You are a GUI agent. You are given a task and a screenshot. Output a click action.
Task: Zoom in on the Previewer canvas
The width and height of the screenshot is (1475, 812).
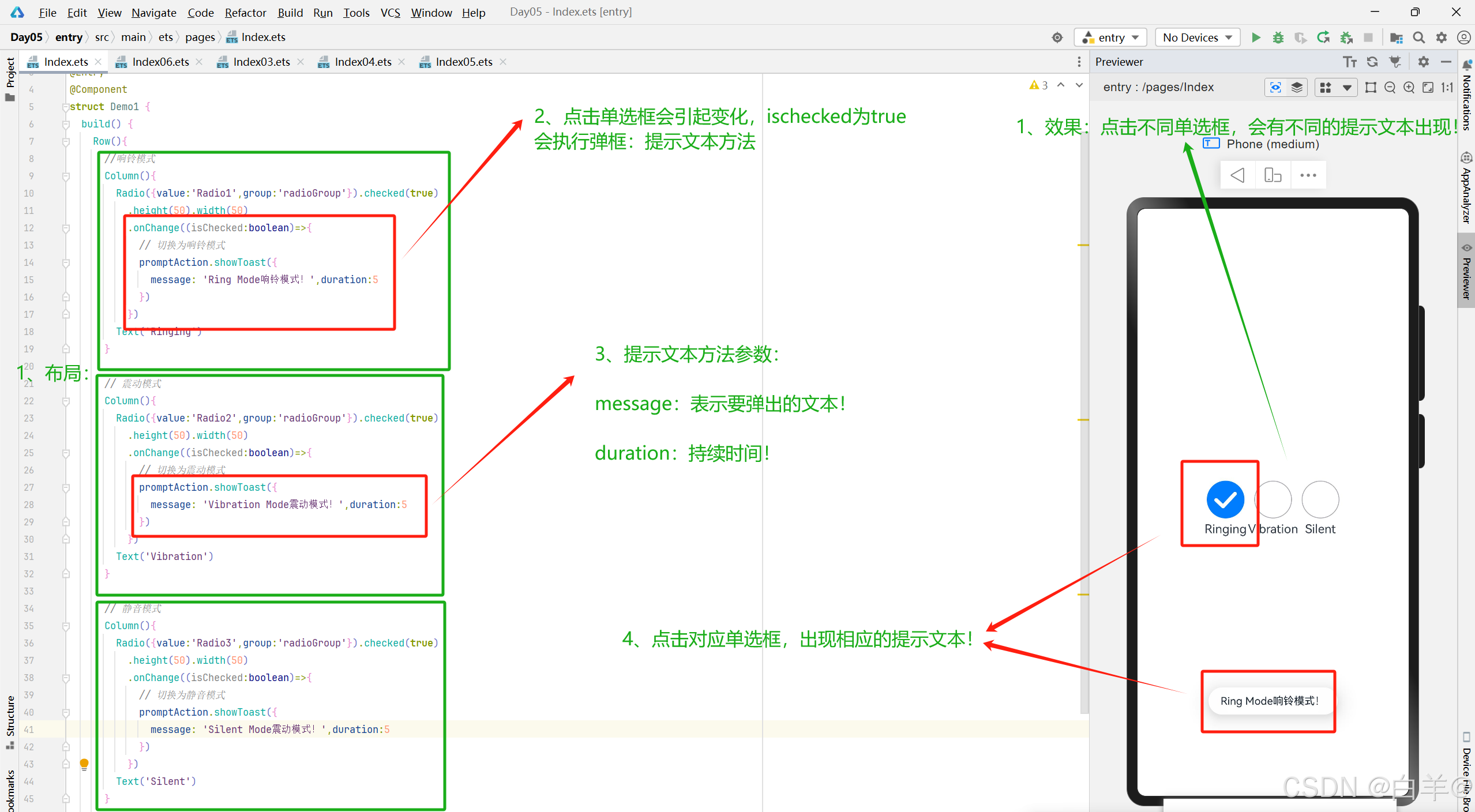click(x=1409, y=88)
